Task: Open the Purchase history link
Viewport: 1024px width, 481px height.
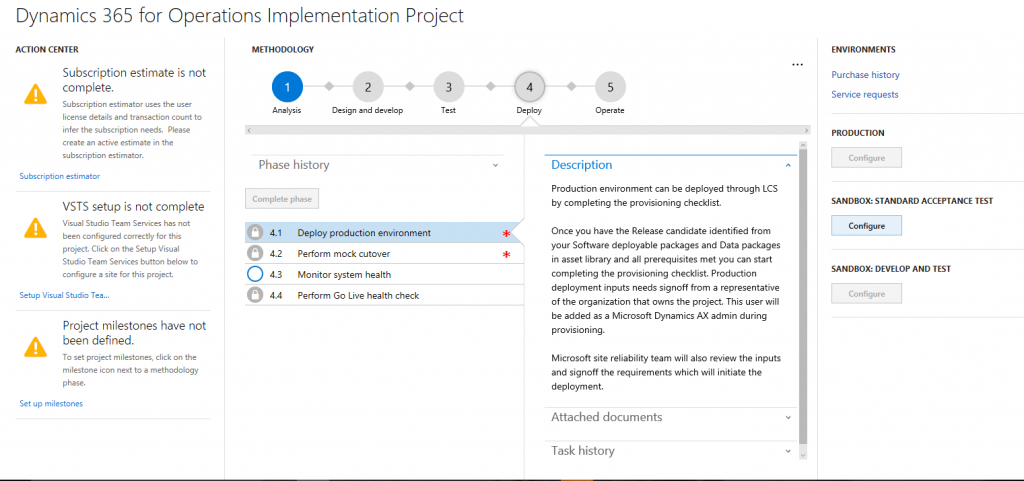Action: (x=865, y=75)
